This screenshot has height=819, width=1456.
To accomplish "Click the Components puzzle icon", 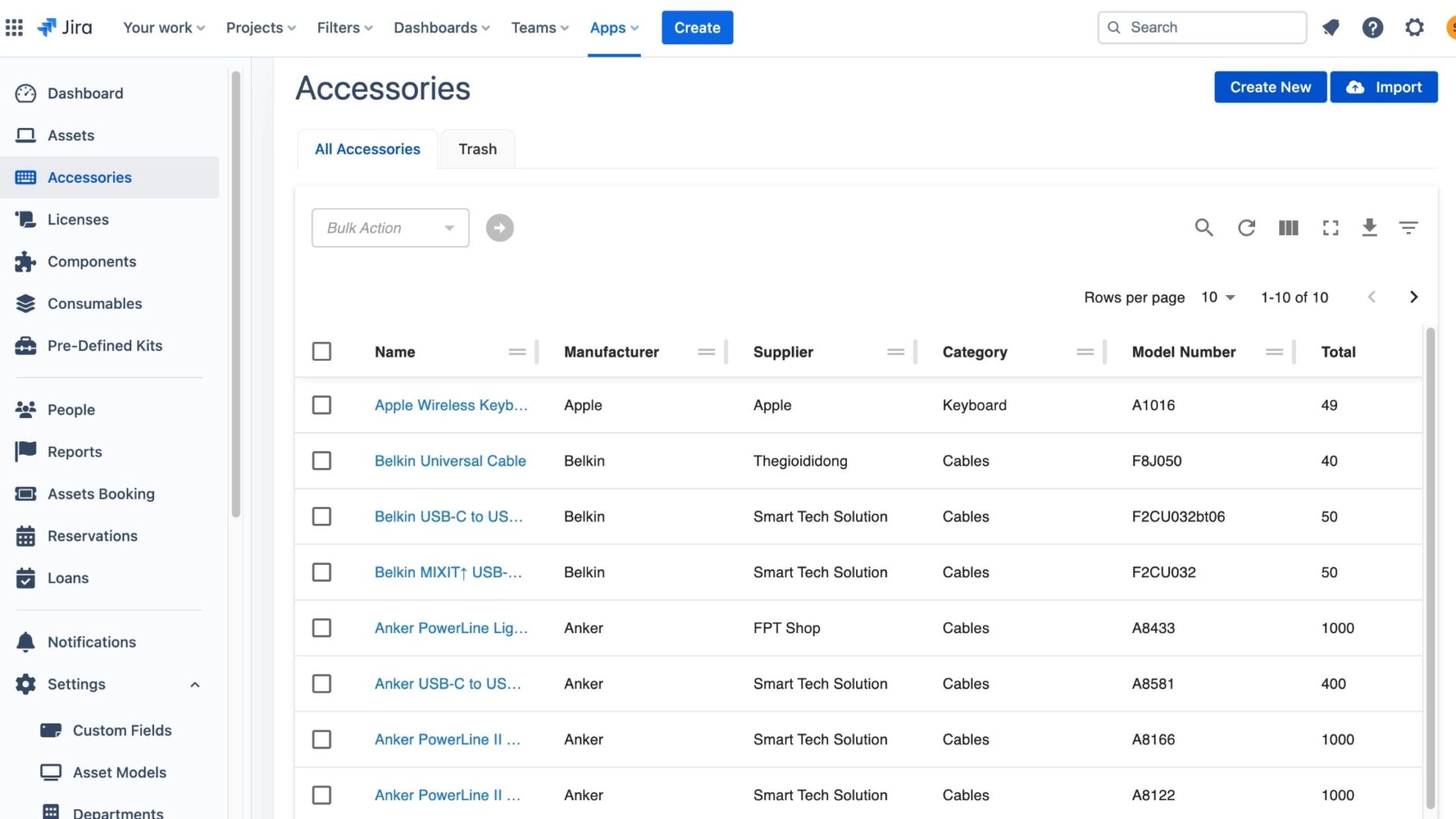I will pos(26,262).
